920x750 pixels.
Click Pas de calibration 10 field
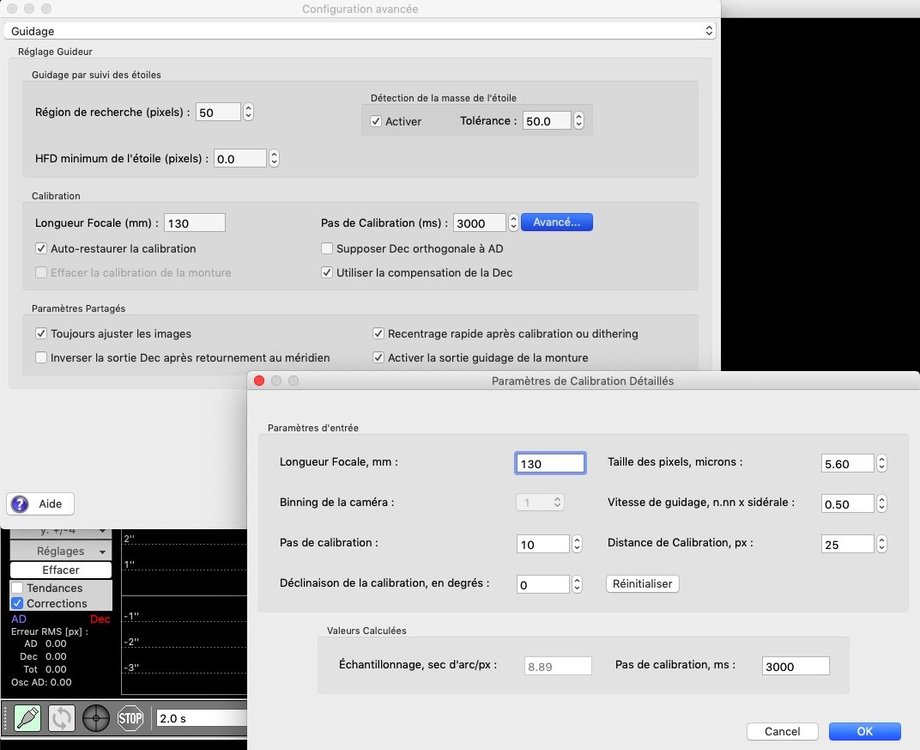click(x=543, y=544)
